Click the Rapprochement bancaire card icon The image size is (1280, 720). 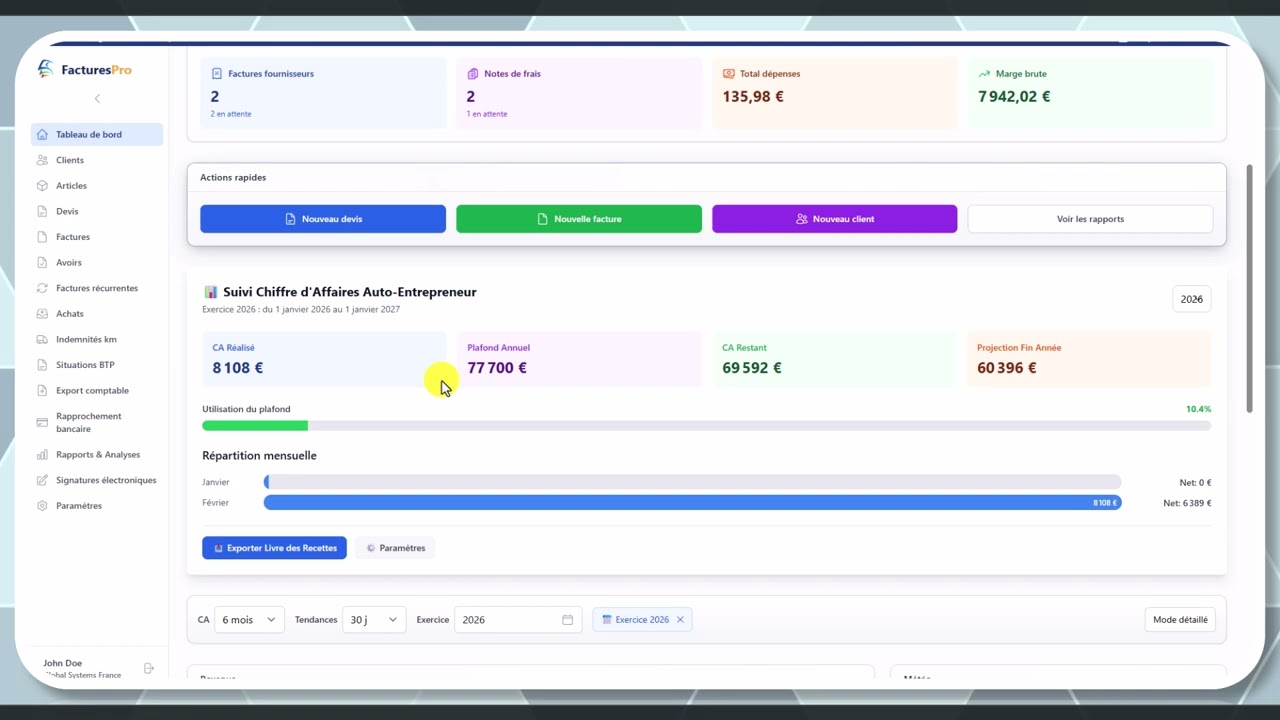point(42,422)
